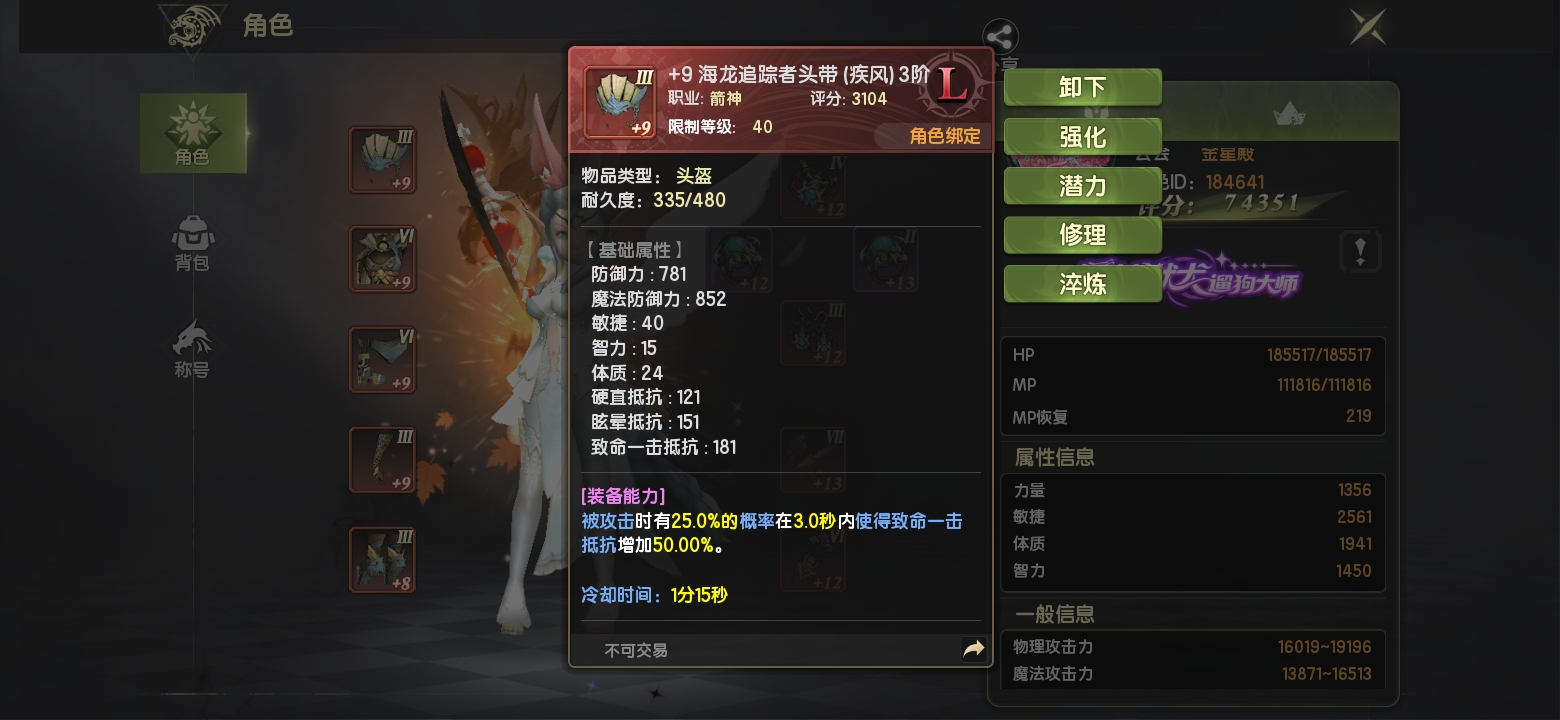Image resolution: width=1560 pixels, height=720 pixels.
Task: Click the 淬炼 refine button
Action: [1082, 284]
